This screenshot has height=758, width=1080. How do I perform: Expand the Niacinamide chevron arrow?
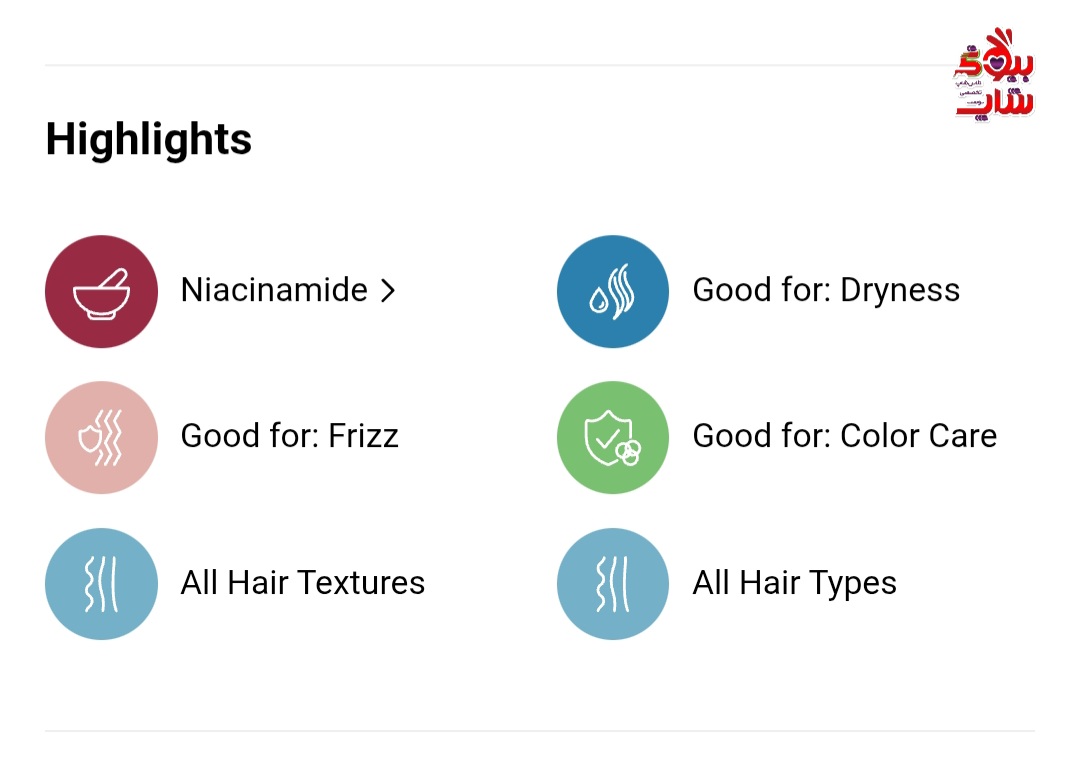pyautogui.click(x=388, y=291)
